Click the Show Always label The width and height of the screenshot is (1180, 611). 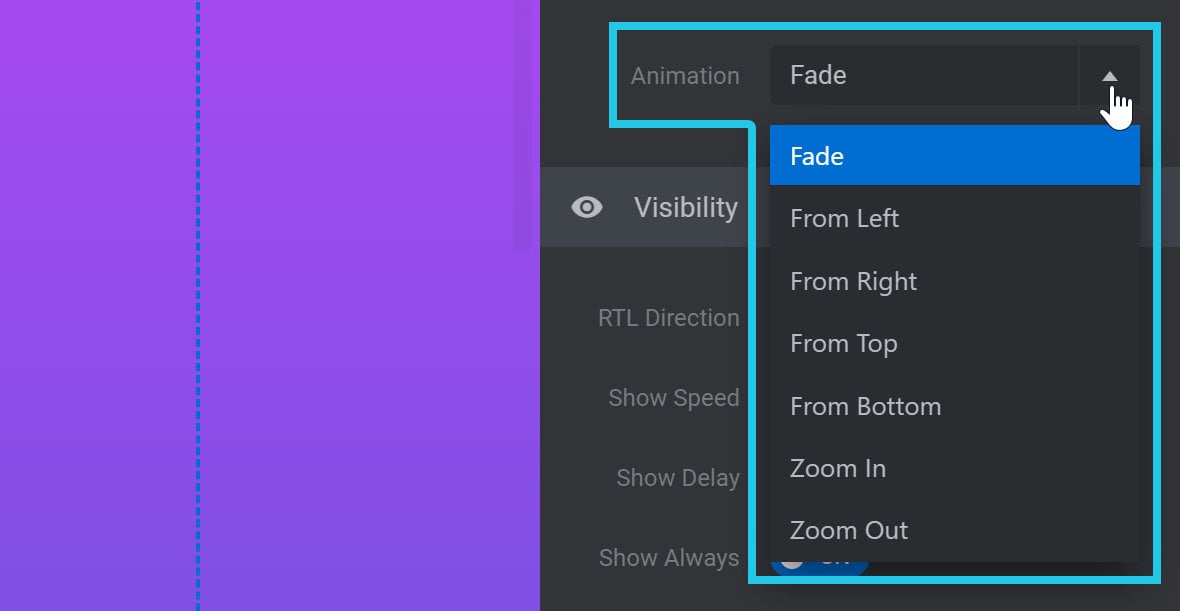tap(668, 558)
